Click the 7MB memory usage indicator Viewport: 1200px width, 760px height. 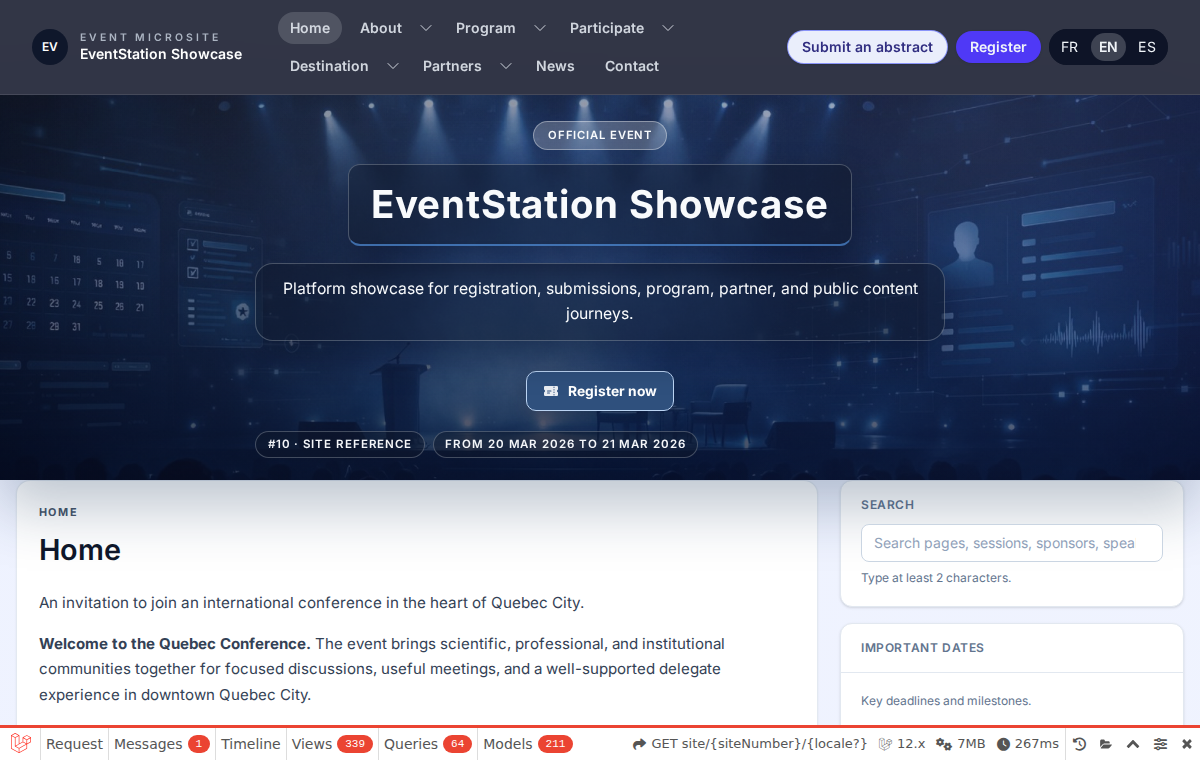[960, 744]
